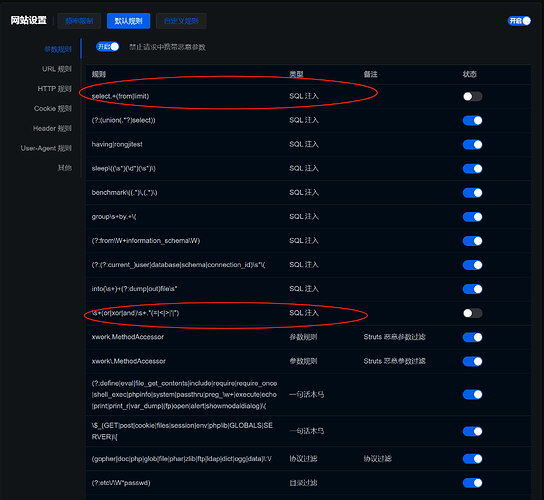Select the 默认规则 tab
The image size is (544, 500).
[128, 21]
